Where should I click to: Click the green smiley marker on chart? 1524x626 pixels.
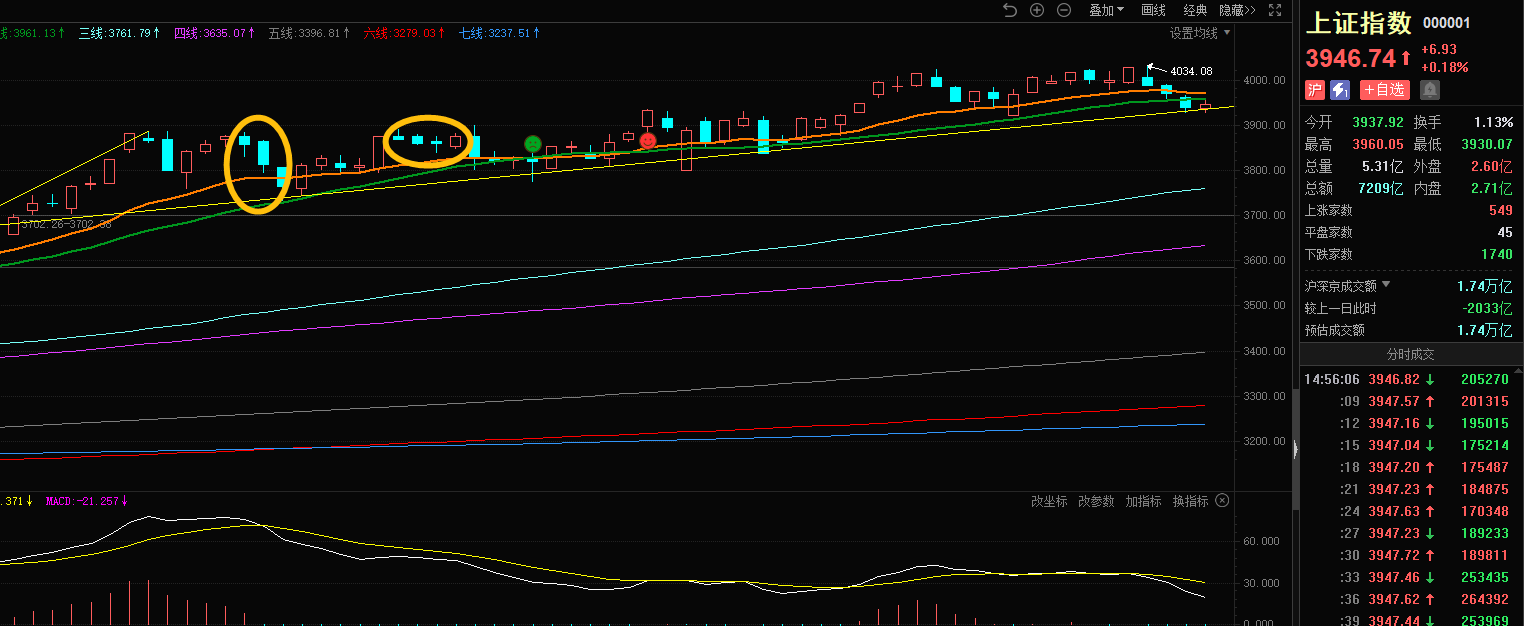click(x=533, y=144)
